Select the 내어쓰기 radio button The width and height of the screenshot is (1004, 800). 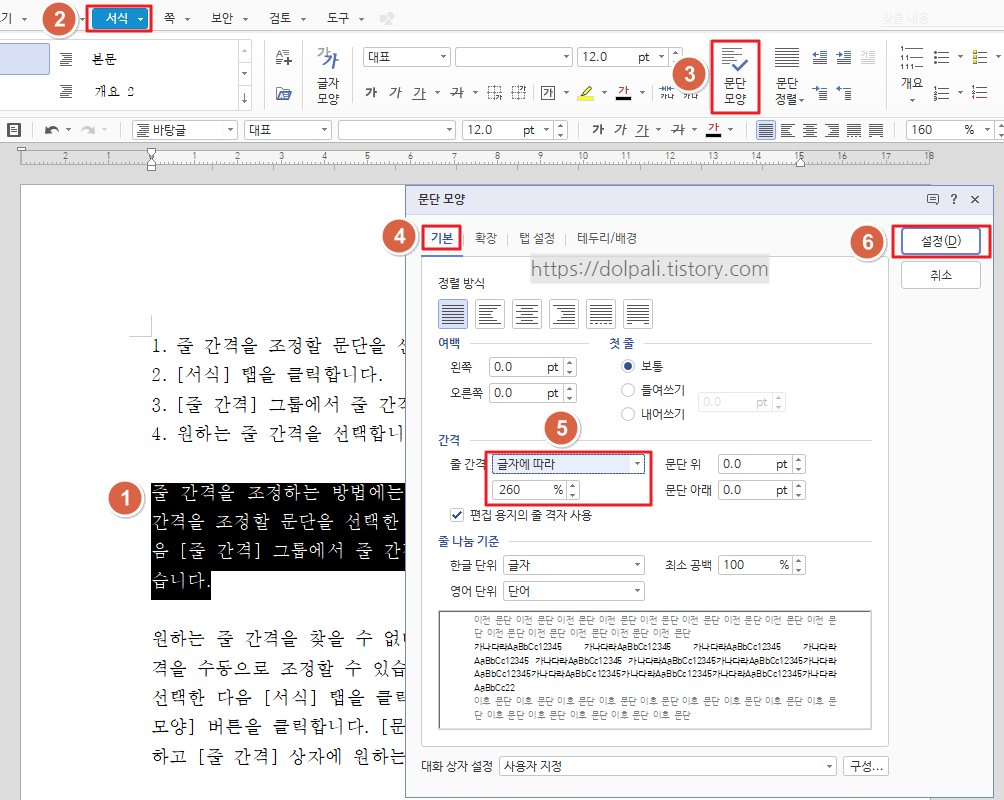coord(628,414)
